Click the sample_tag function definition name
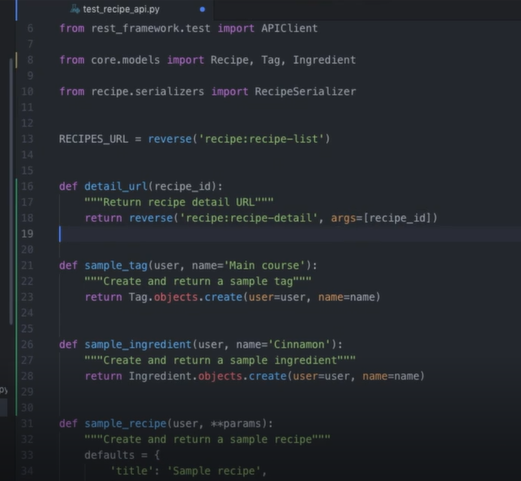Screen dimensions: 521x481 pyautogui.click(x=116, y=265)
